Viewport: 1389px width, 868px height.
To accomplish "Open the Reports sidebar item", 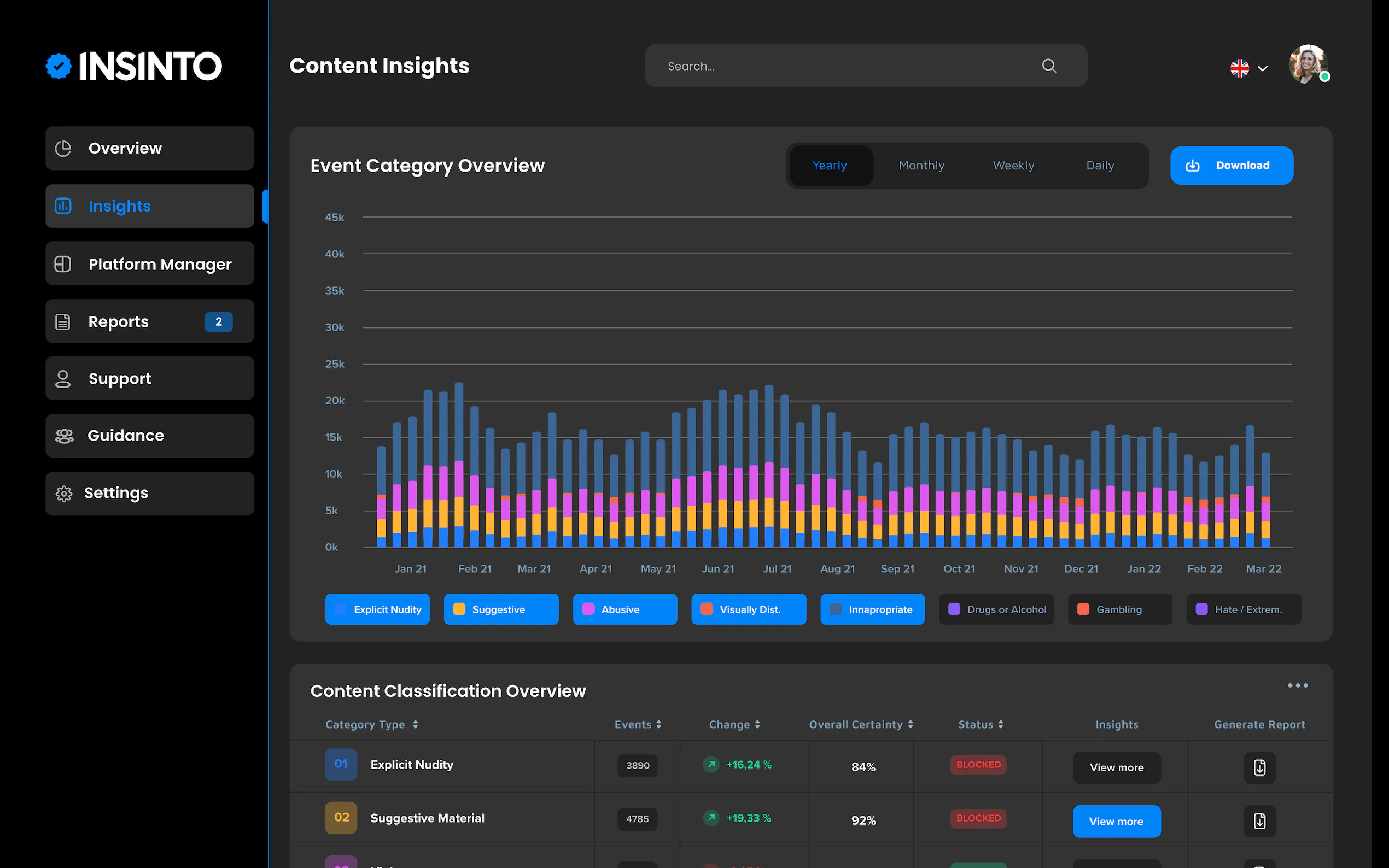I will click(149, 321).
